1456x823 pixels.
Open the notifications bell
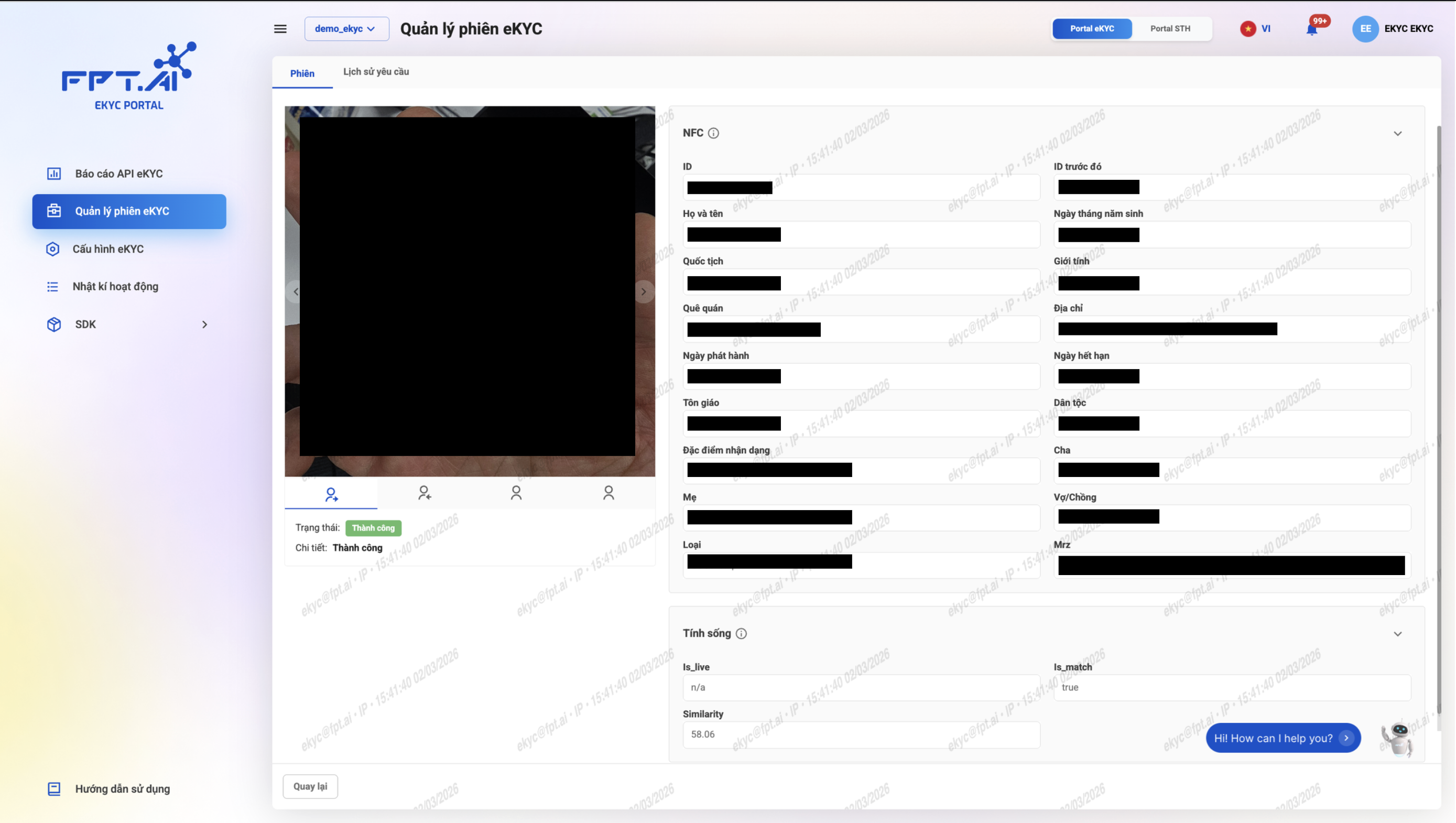[1312, 29]
